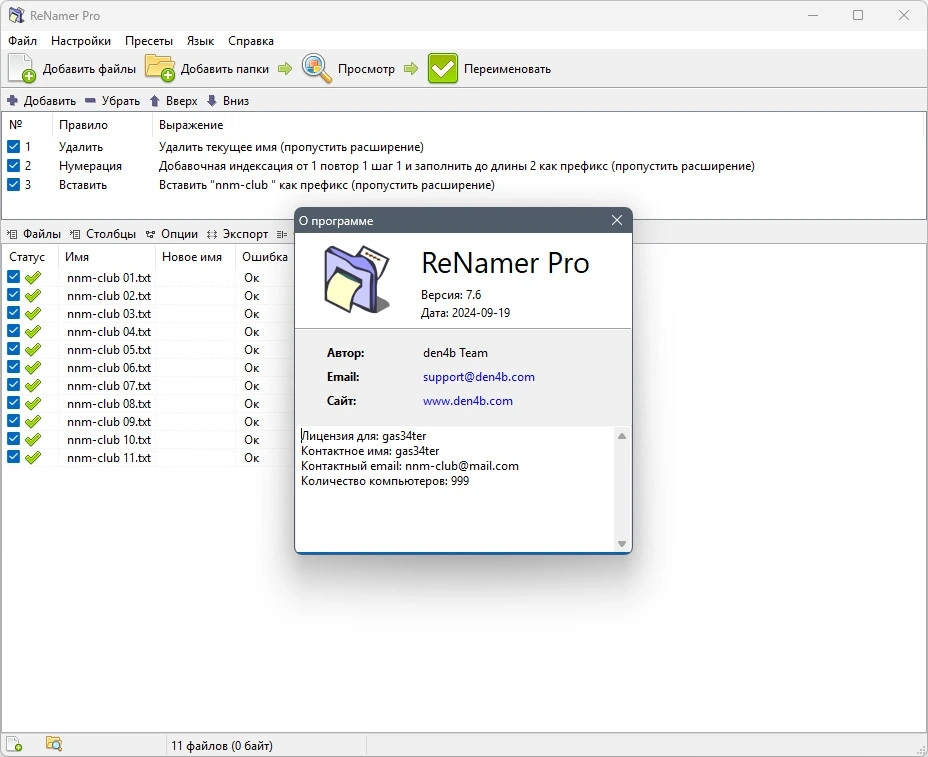This screenshot has height=757, width=928.
Task: Click the Up arrow icon for rules
Action: click(x=154, y=101)
